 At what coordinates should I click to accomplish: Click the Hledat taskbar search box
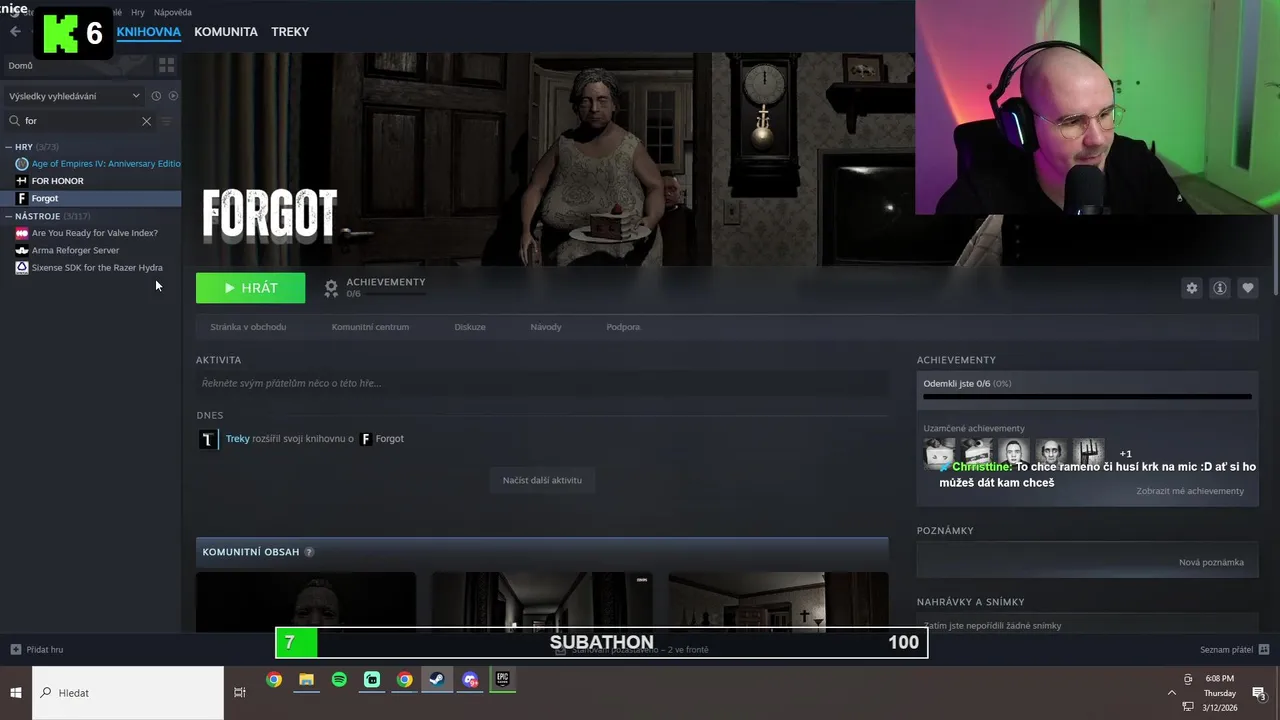coord(128,693)
